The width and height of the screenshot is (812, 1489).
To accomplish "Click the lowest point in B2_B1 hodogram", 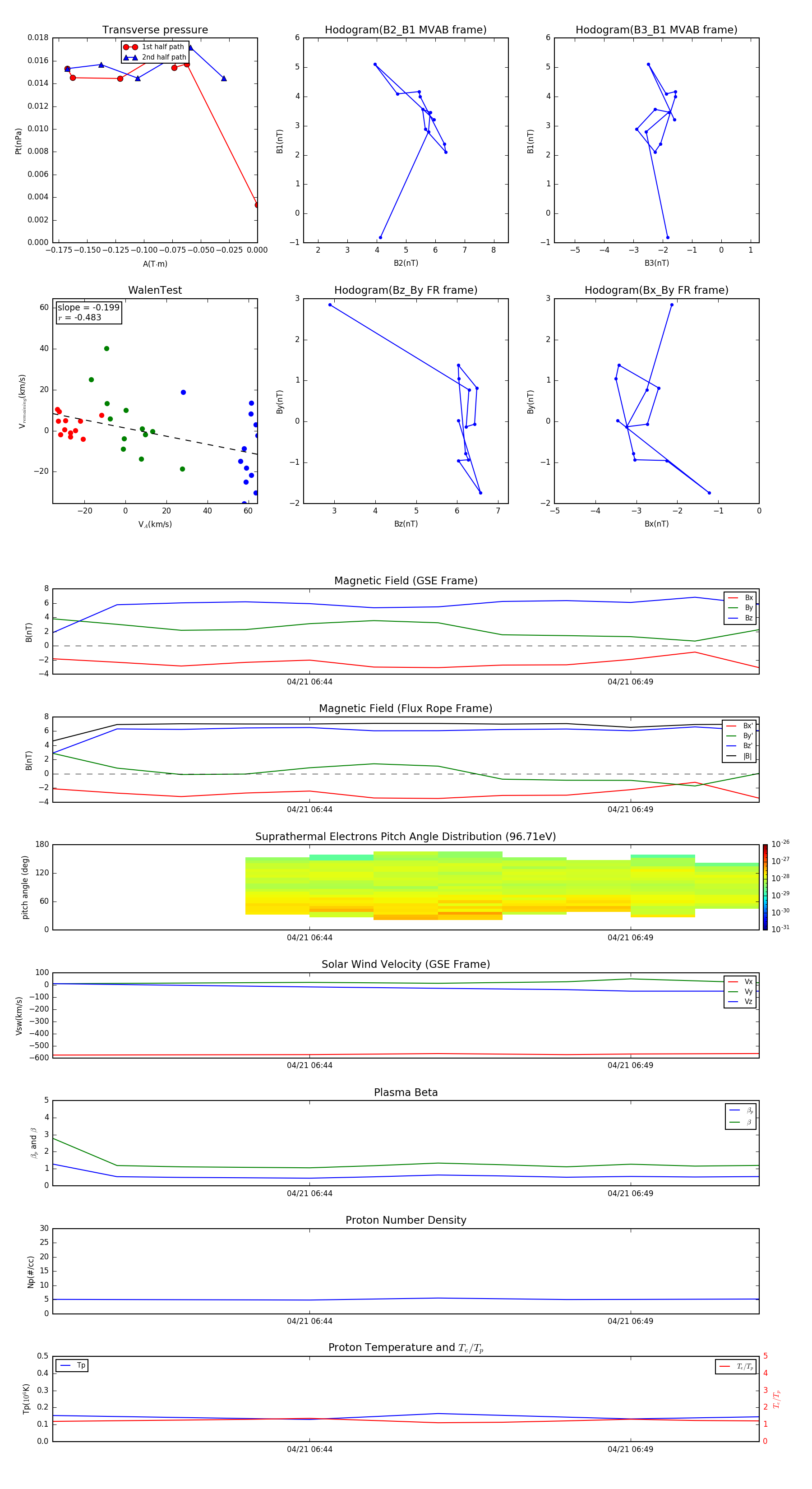I will [380, 238].
